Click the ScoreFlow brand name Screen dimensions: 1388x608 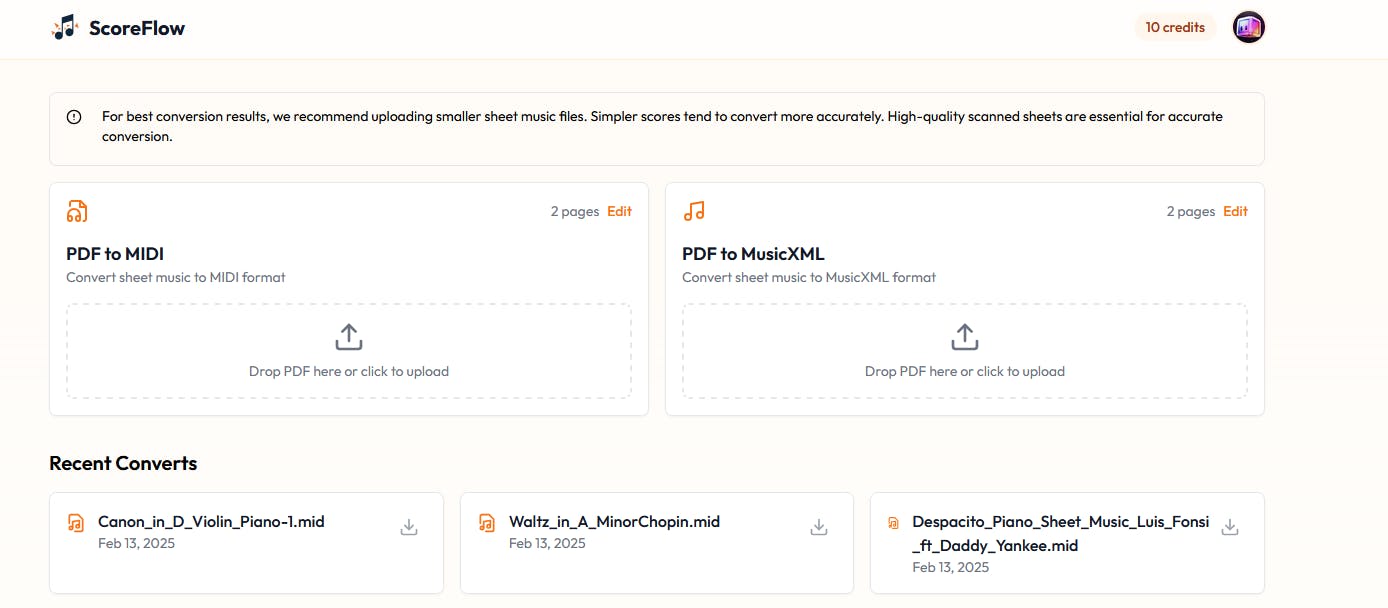click(137, 28)
